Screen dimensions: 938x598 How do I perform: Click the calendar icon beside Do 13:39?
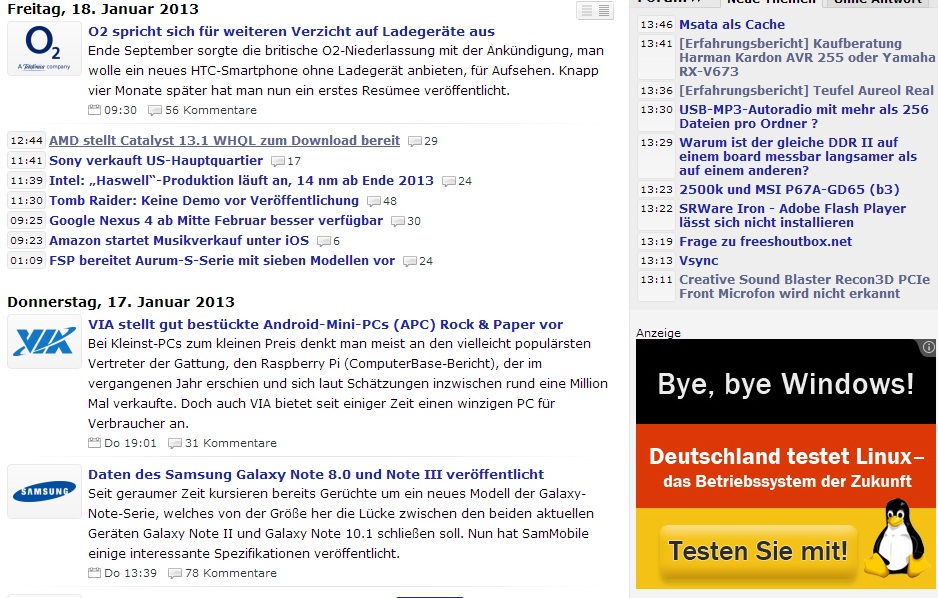click(x=95, y=573)
